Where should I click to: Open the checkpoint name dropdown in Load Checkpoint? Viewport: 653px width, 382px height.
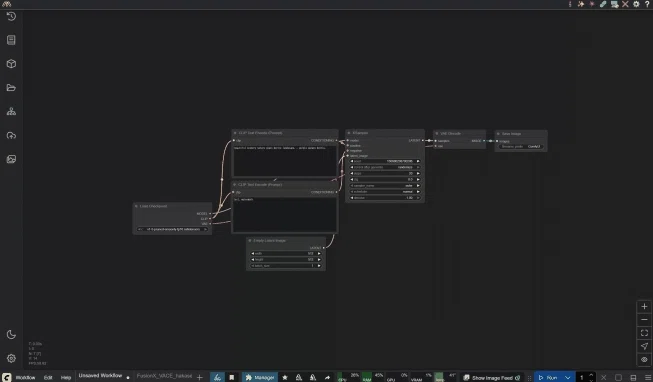pos(172,229)
